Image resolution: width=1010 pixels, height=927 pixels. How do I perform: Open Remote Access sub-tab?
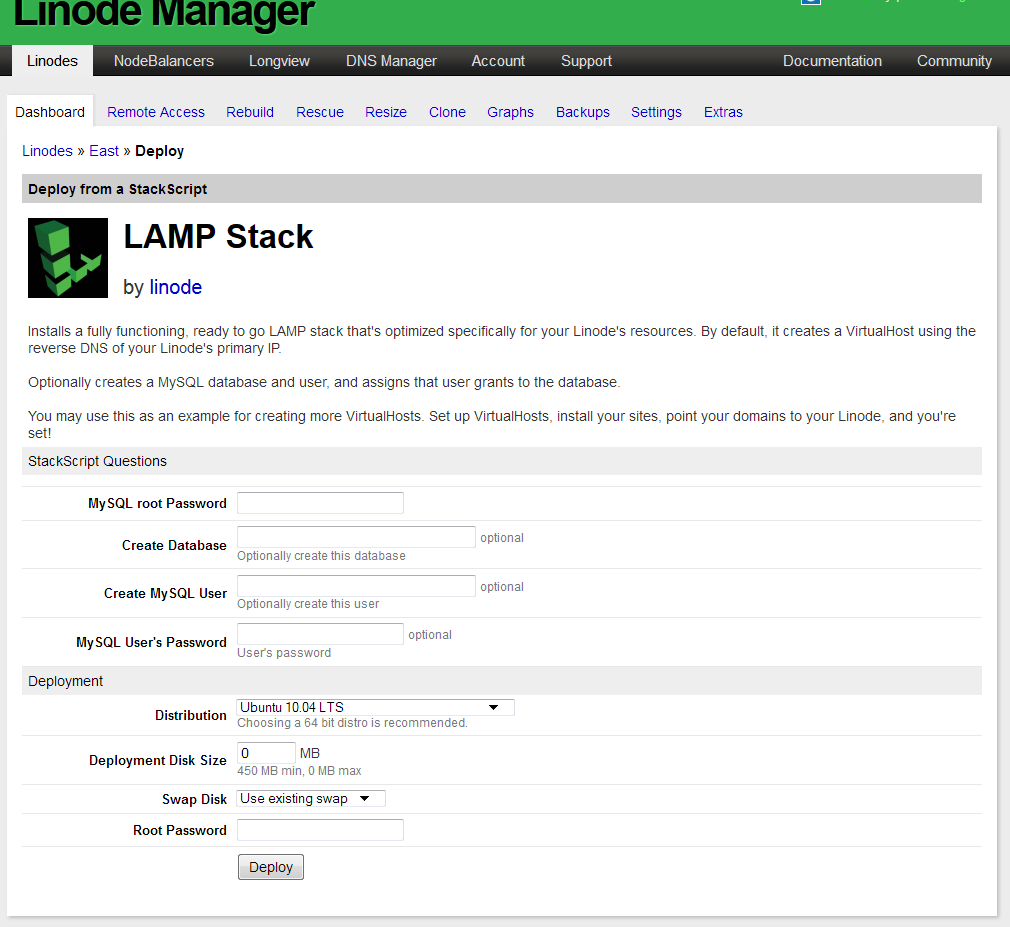click(156, 111)
